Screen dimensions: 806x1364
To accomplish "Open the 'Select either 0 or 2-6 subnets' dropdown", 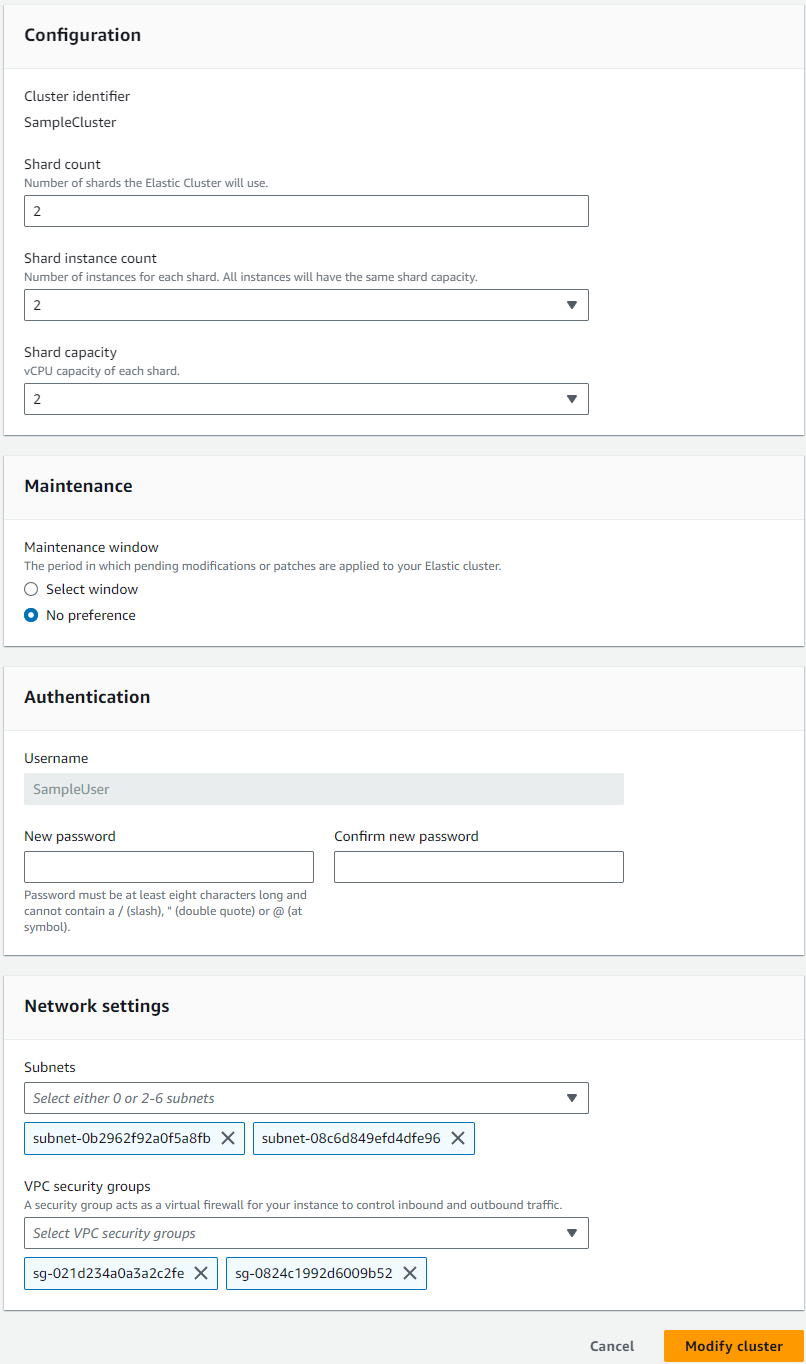I will (x=306, y=1098).
